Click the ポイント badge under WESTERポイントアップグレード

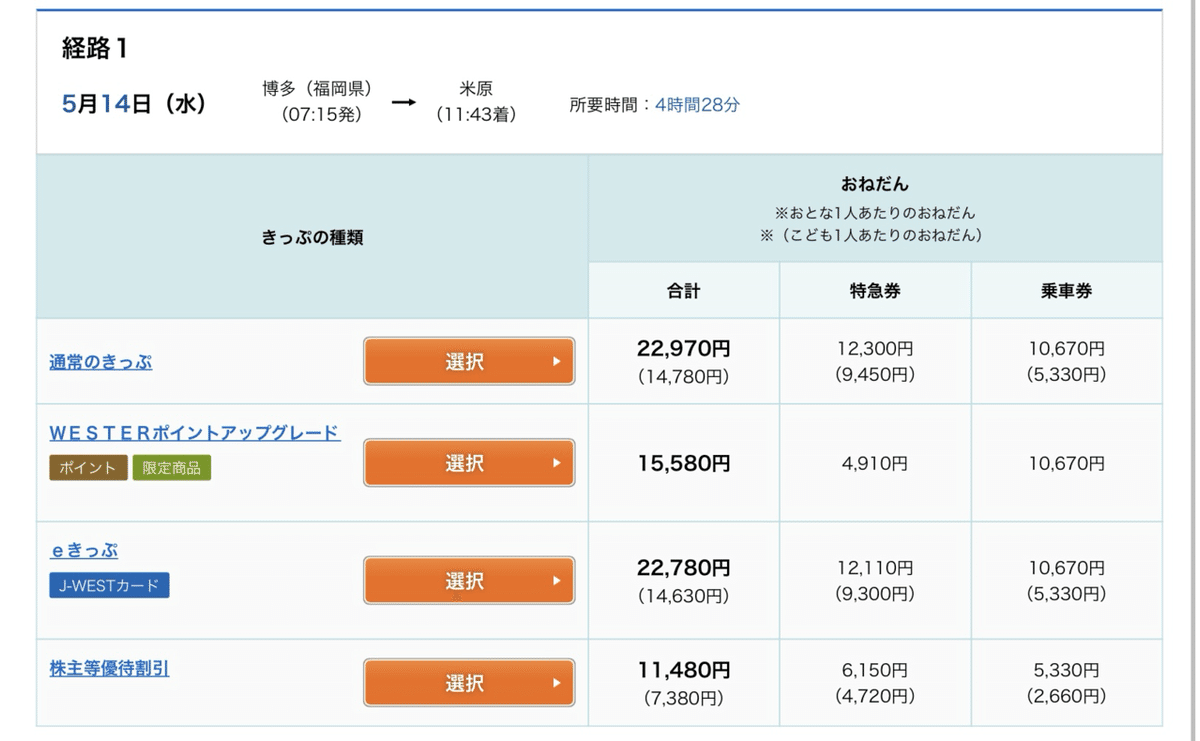click(87, 467)
